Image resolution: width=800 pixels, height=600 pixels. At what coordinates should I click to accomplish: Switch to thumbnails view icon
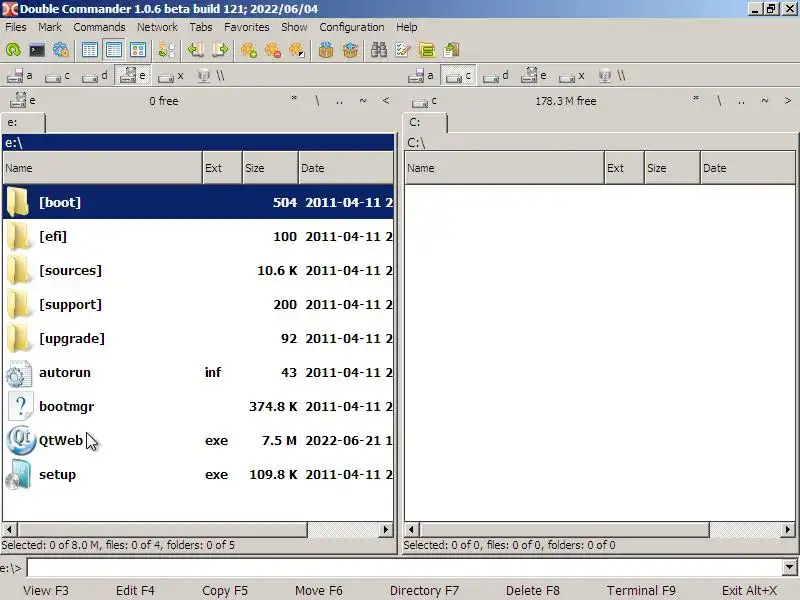tap(138, 50)
